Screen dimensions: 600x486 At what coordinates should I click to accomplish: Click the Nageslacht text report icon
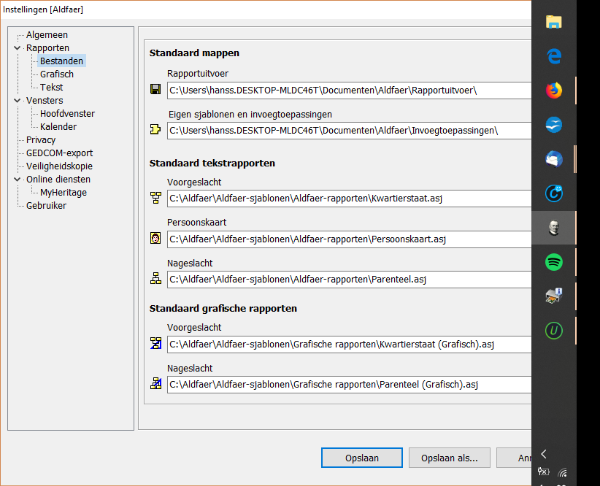[x=155, y=279]
